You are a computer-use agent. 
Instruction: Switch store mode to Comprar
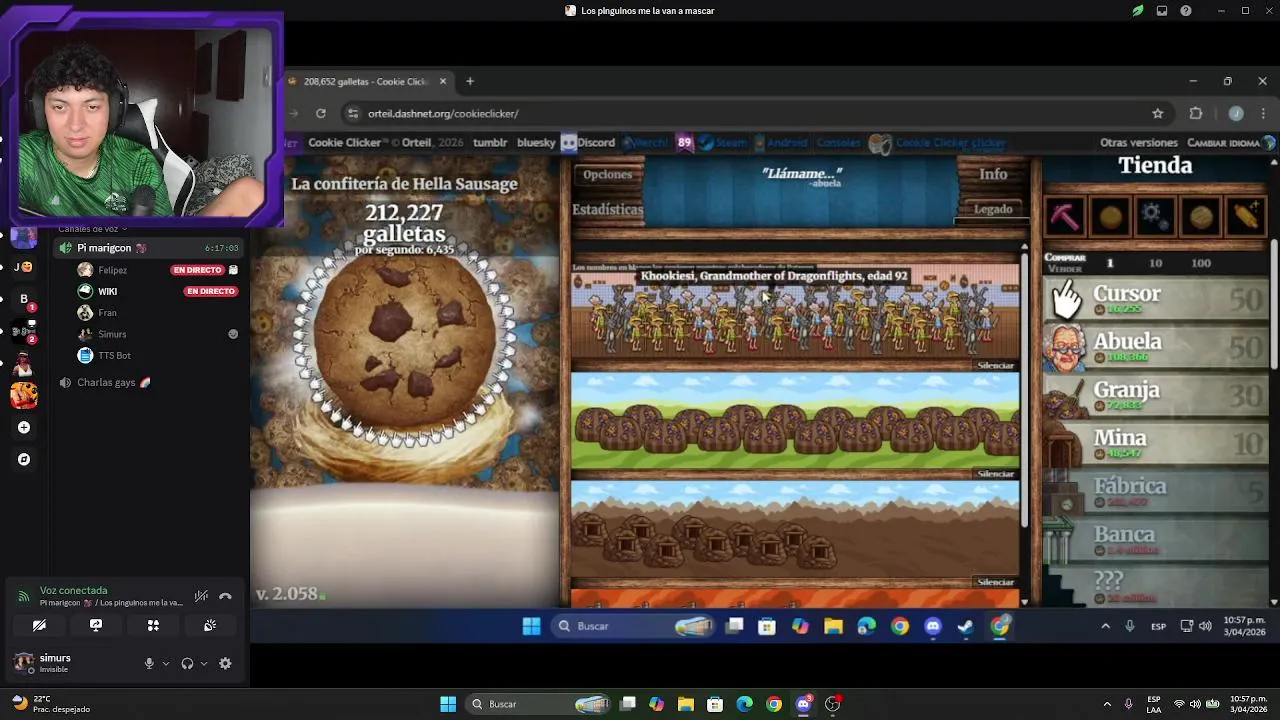[x=1065, y=257]
